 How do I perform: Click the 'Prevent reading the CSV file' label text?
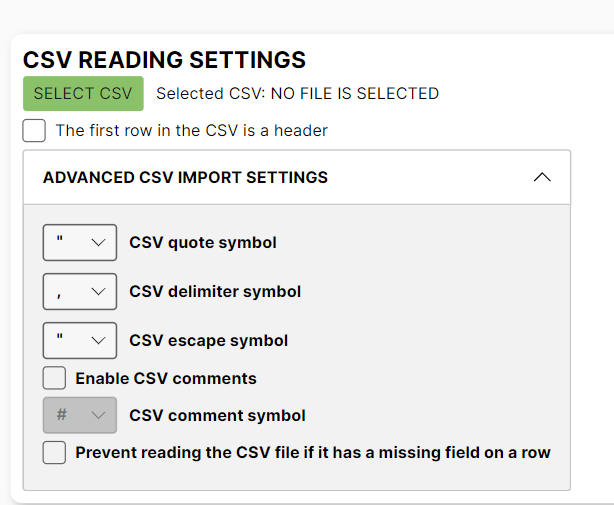(x=313, y=453)
